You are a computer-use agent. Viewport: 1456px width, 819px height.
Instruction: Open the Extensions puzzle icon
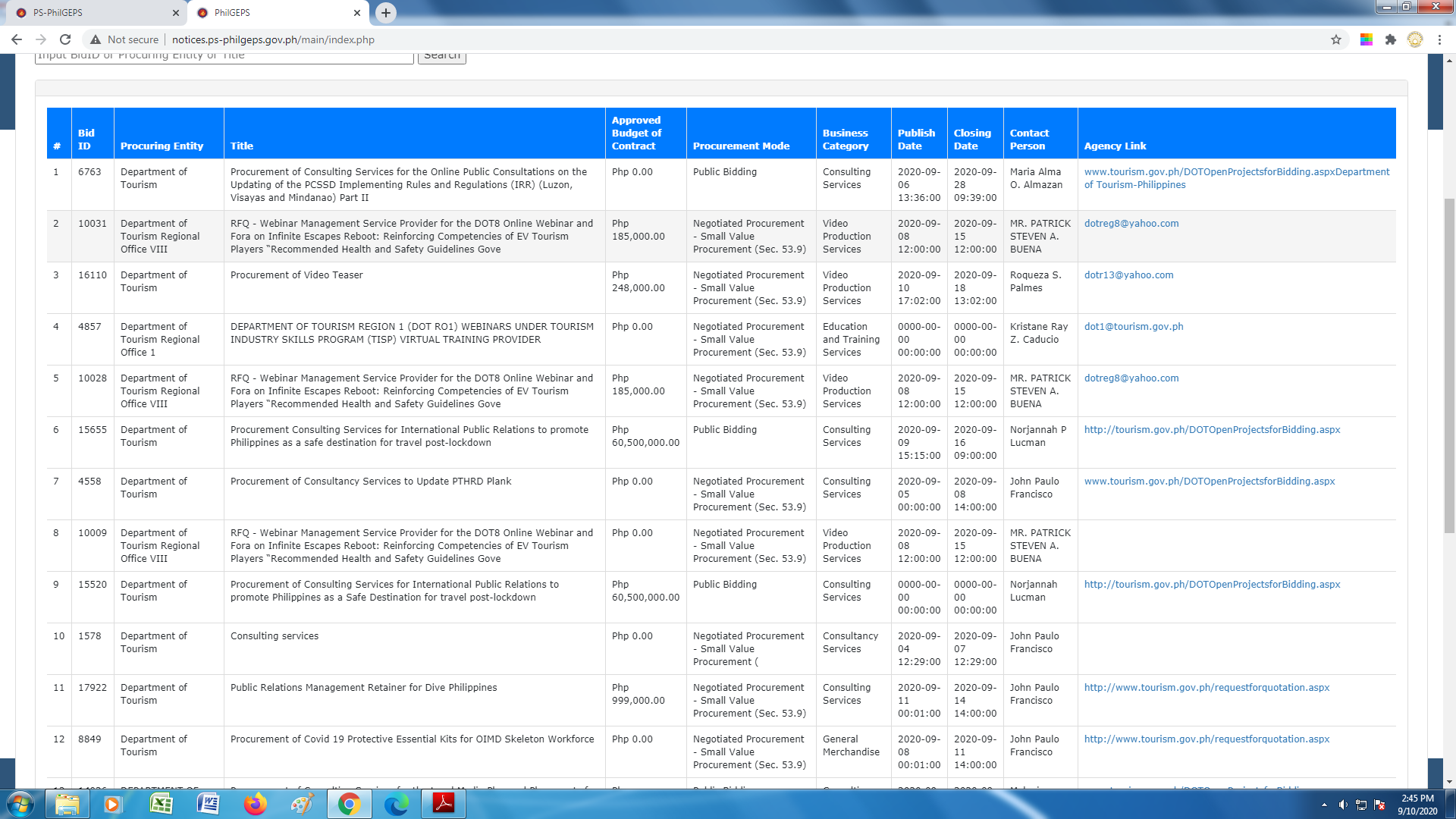(1391, 39)
